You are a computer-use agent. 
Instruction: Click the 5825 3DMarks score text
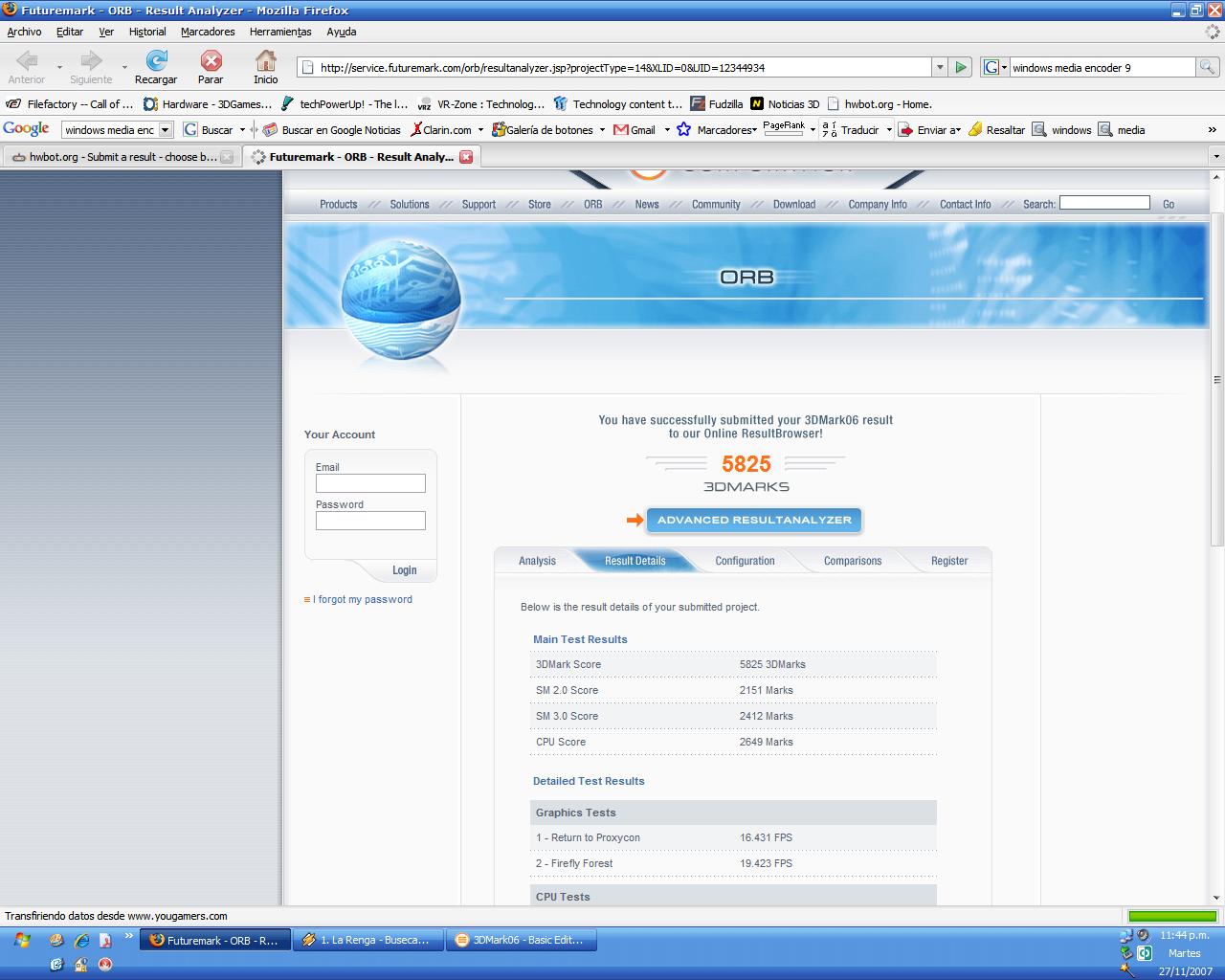[772, 664]
